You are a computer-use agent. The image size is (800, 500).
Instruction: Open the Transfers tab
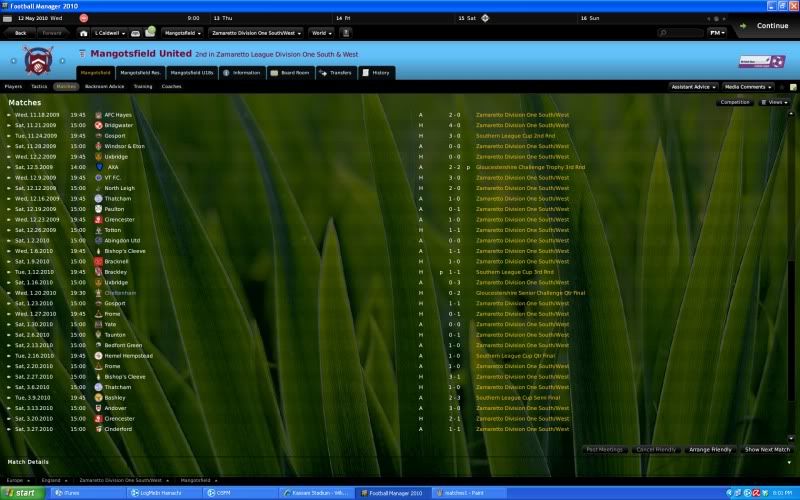pos(337,73)
